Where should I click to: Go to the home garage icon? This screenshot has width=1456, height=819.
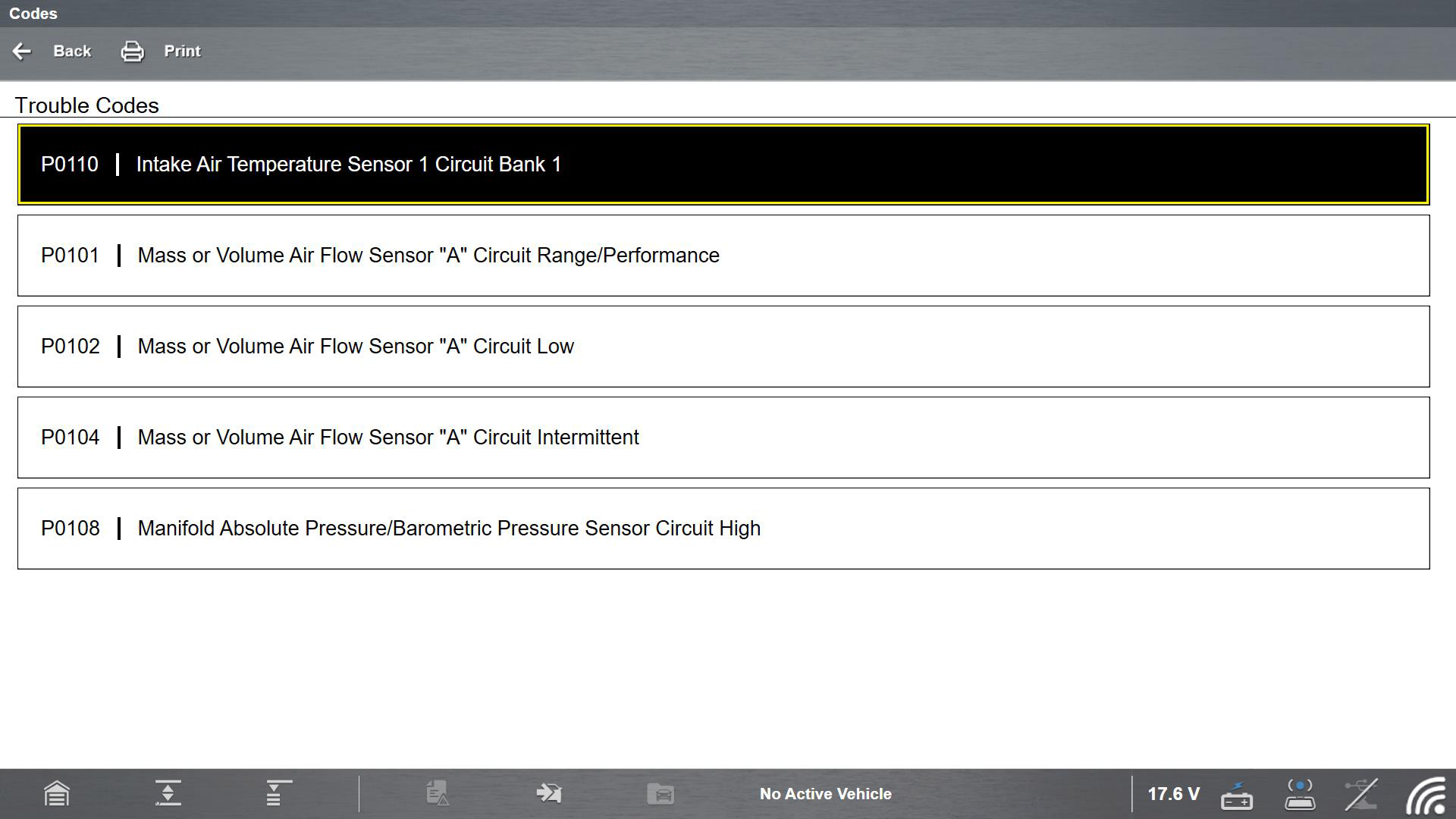(57, 794)
